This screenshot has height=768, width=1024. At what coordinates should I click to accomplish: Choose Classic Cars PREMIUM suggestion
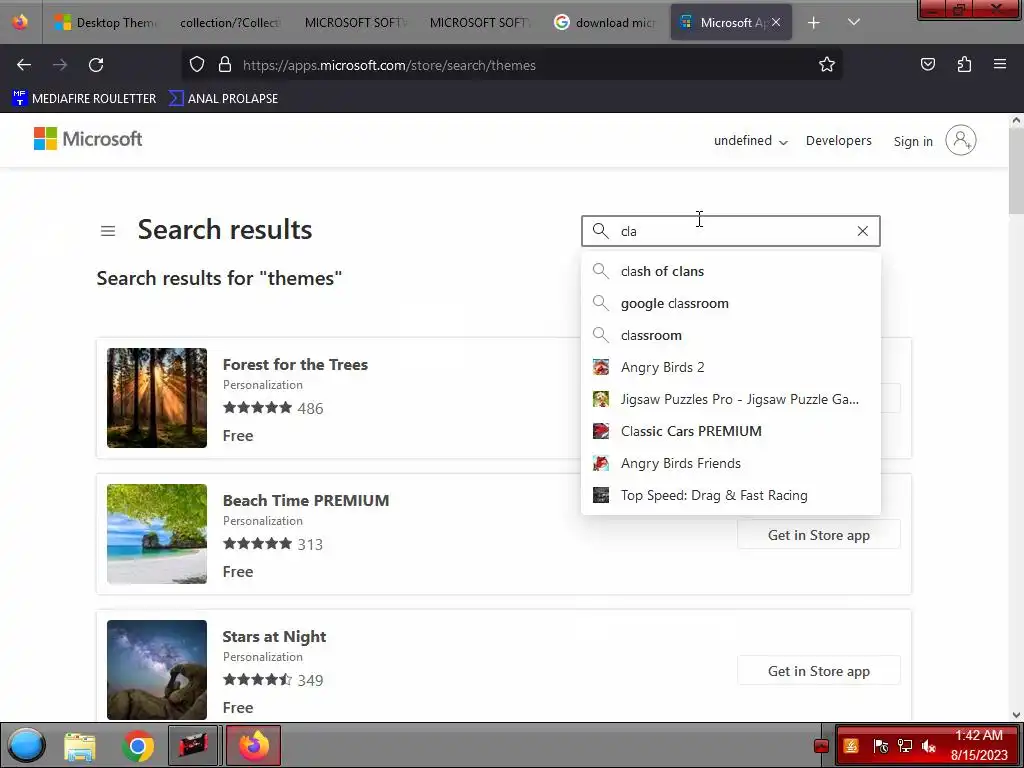[x=731, y=431]
